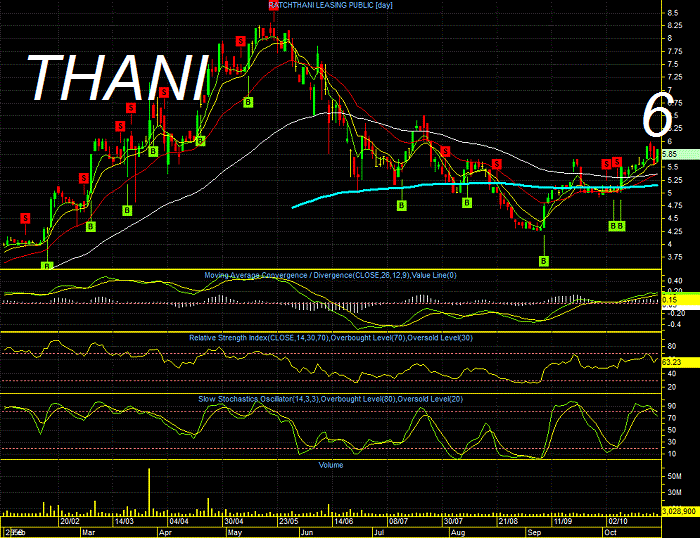The image size is (700, 538).
Task: Click the 08/07 date label
Action: (398, 521)
